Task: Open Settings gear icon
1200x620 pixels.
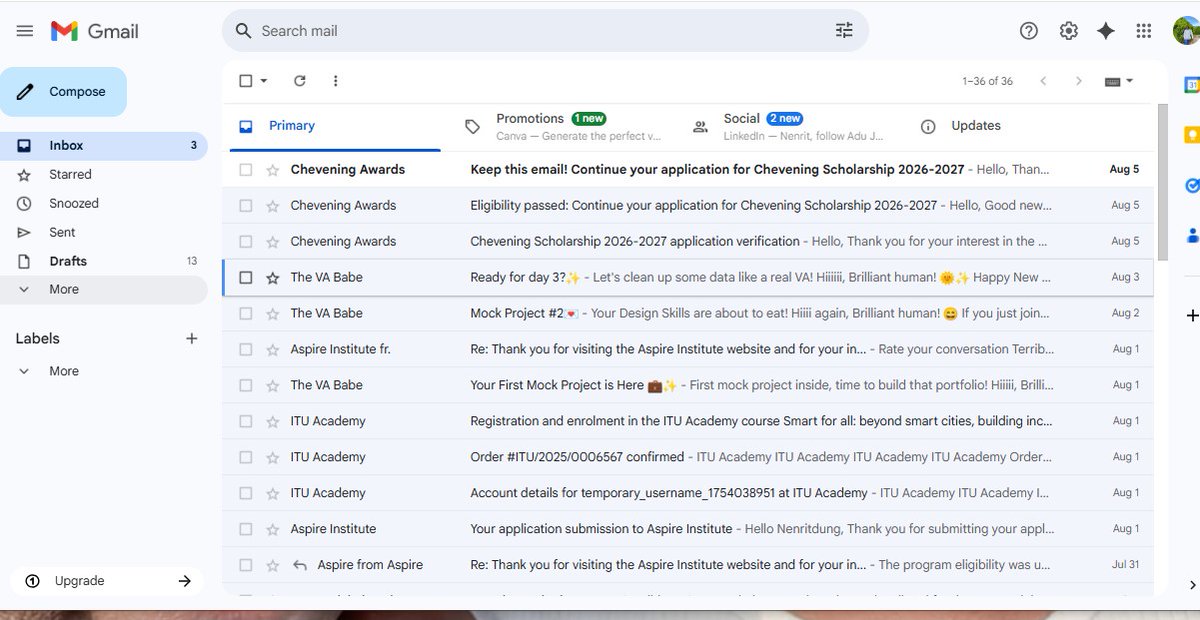Action: (x=1069, y=31)
